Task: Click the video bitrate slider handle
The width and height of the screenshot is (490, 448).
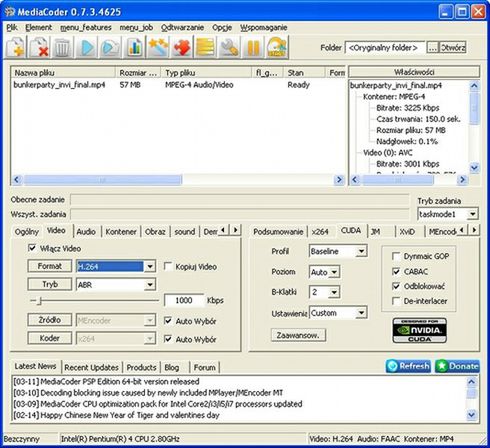Action: (39, 301)
